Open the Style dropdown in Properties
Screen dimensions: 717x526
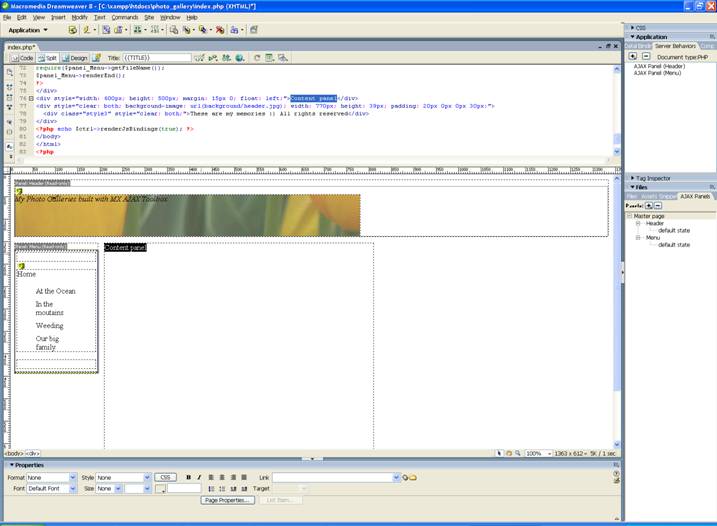(x=147, y=478)
